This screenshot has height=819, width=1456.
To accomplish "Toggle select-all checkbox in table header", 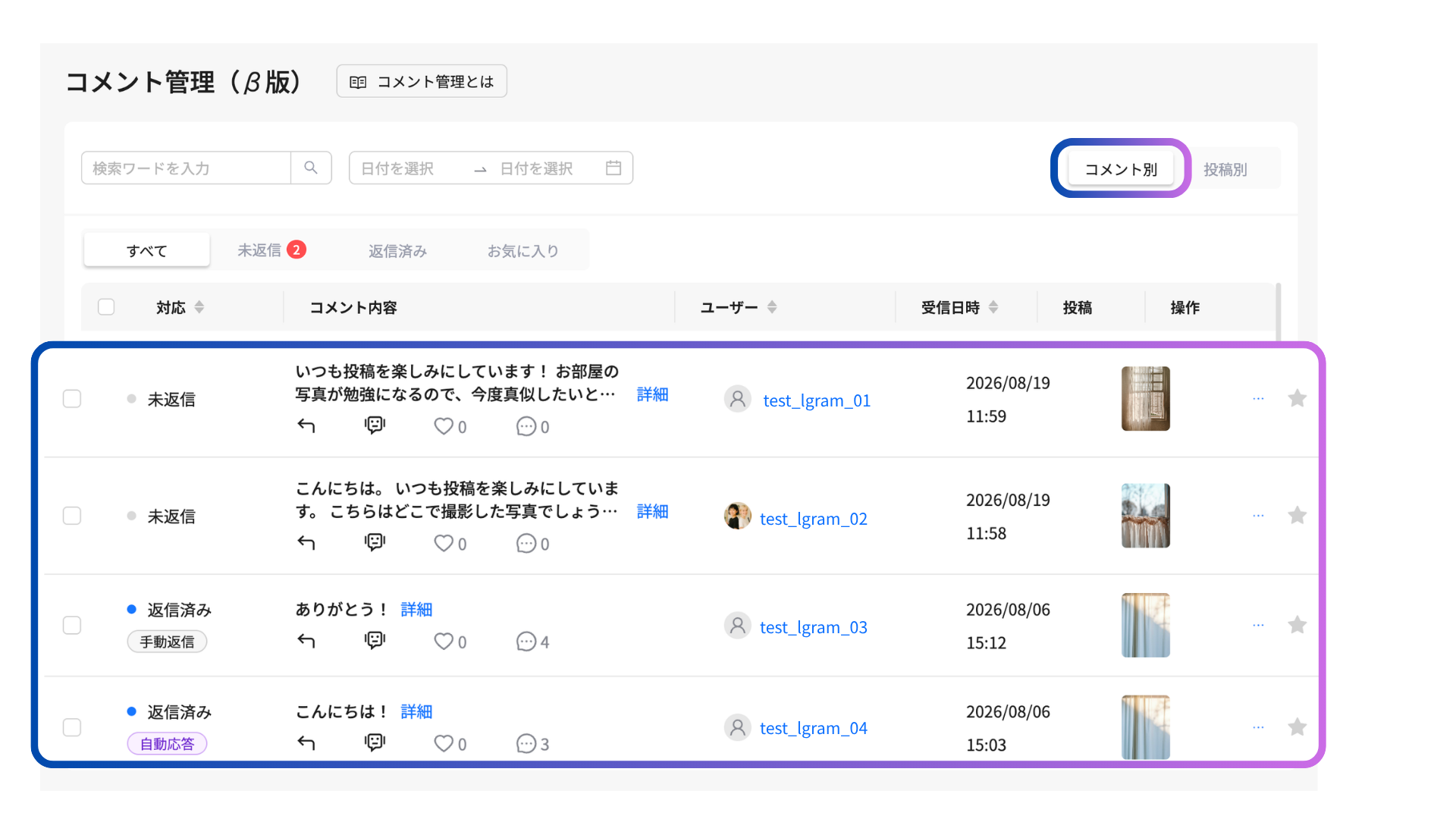I will coord(106,307).
